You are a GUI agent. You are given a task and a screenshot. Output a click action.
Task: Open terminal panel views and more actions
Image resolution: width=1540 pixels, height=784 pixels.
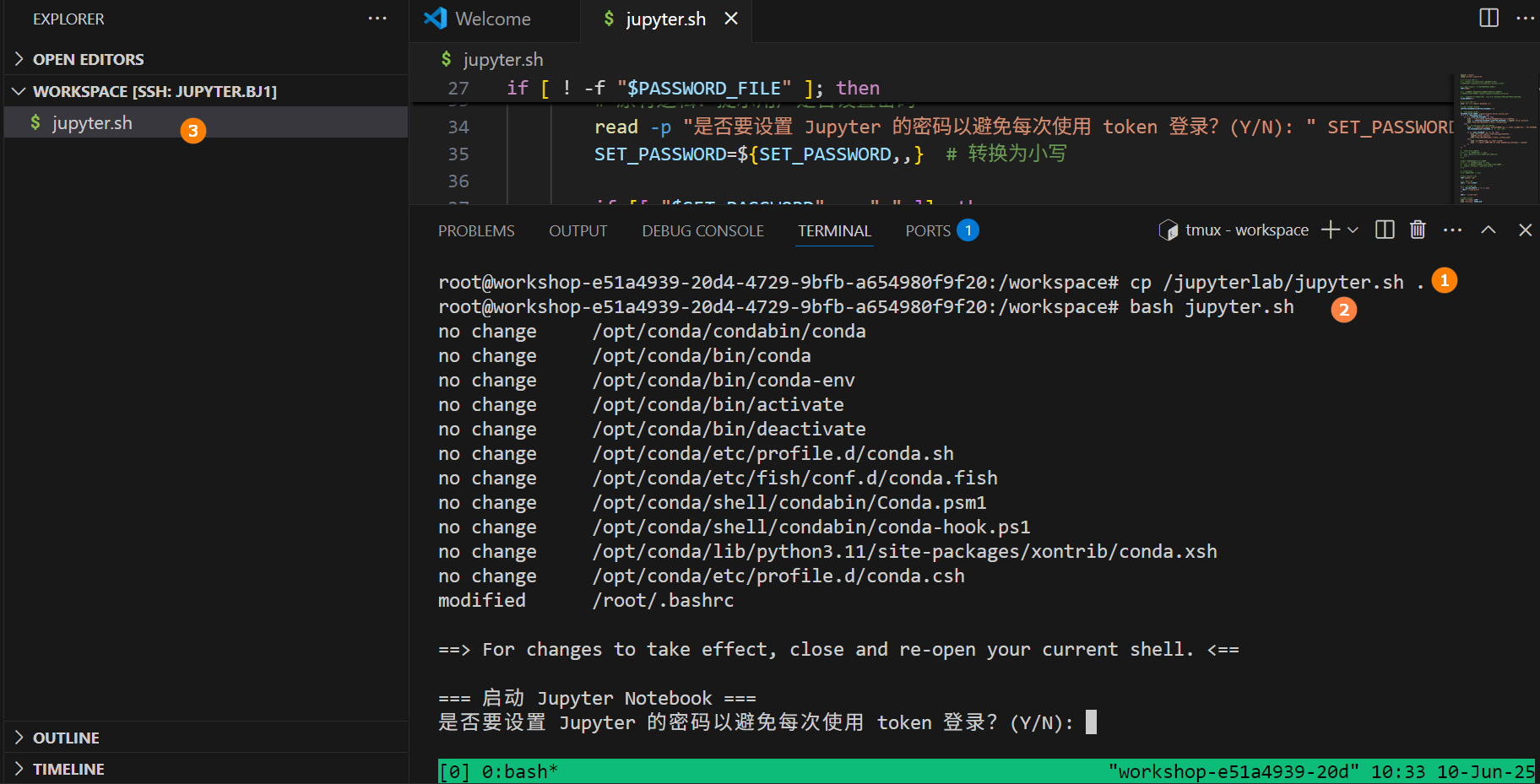point(1452,230)
